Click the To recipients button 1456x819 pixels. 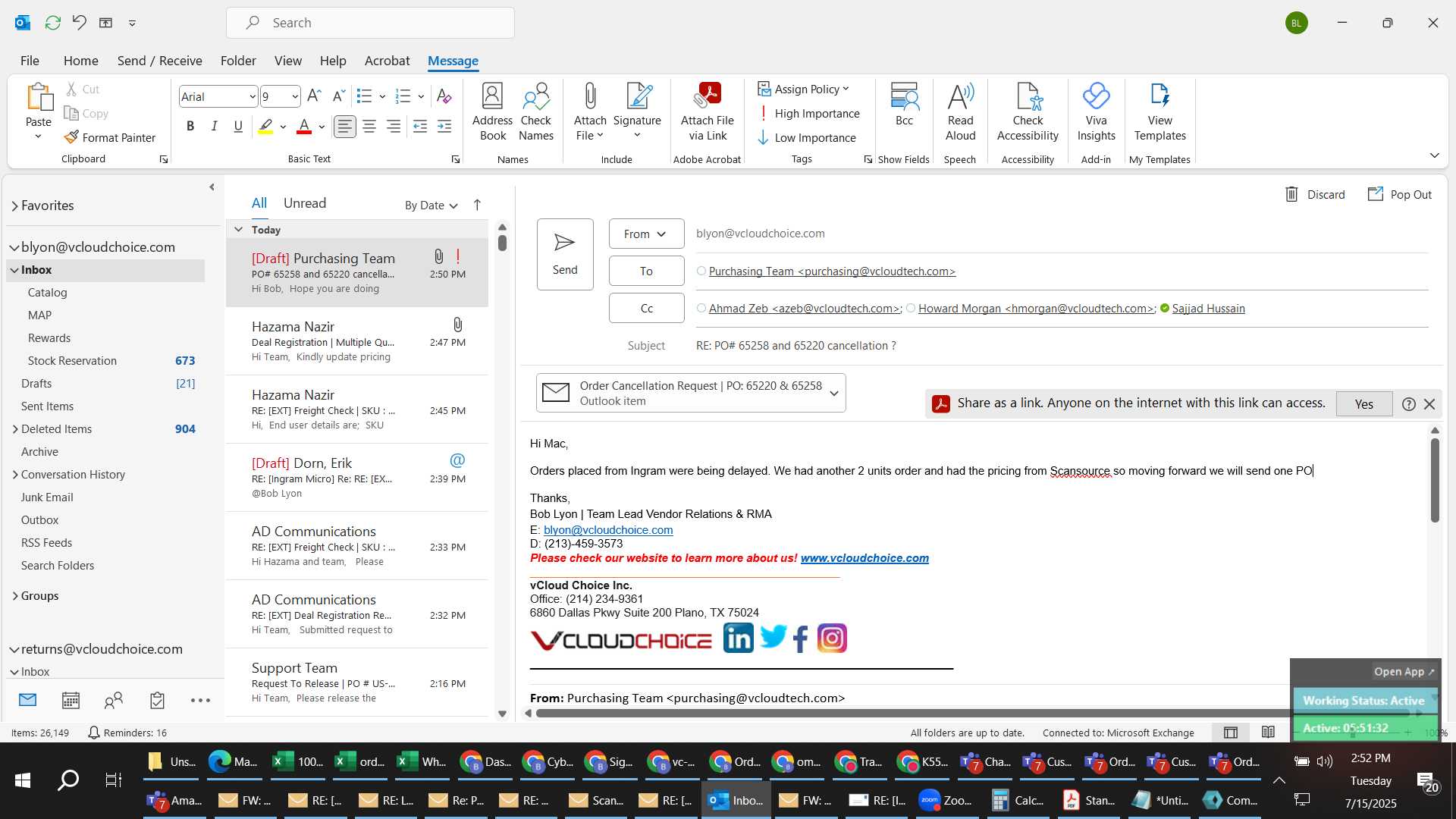pyautogui.click(x=646, y=271)
